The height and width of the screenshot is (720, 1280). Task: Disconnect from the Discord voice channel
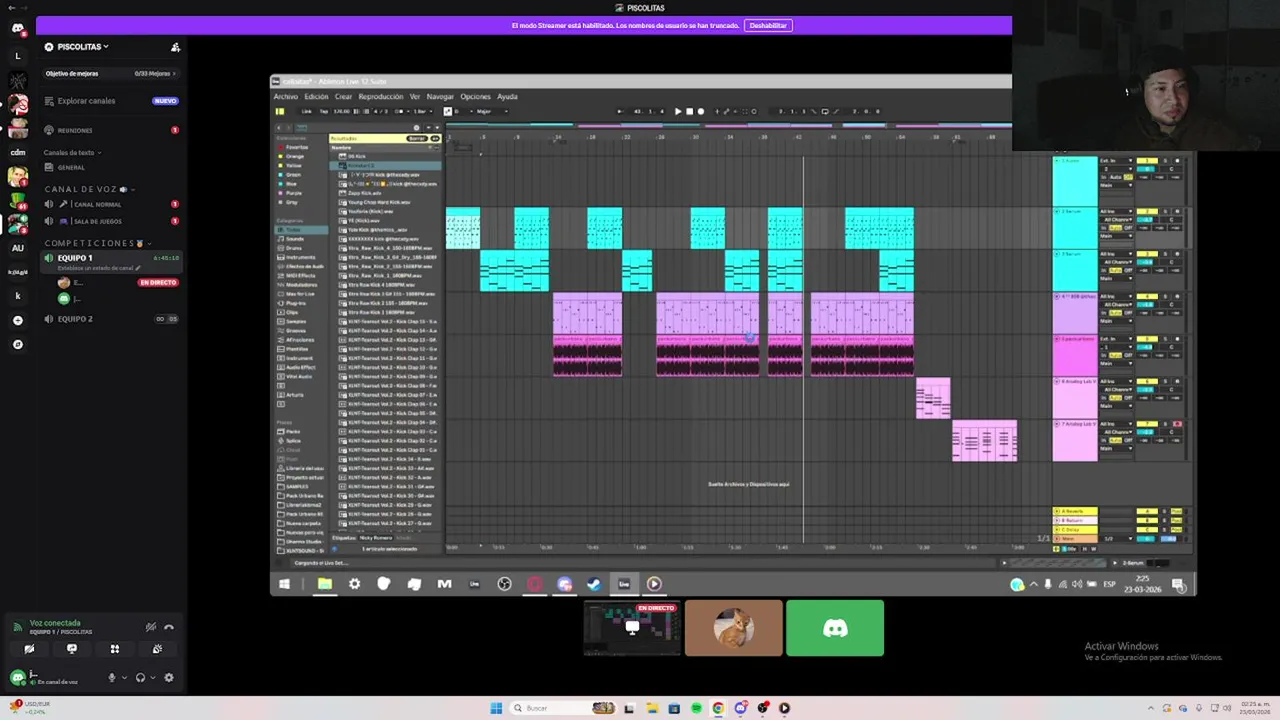pos(169,627)
